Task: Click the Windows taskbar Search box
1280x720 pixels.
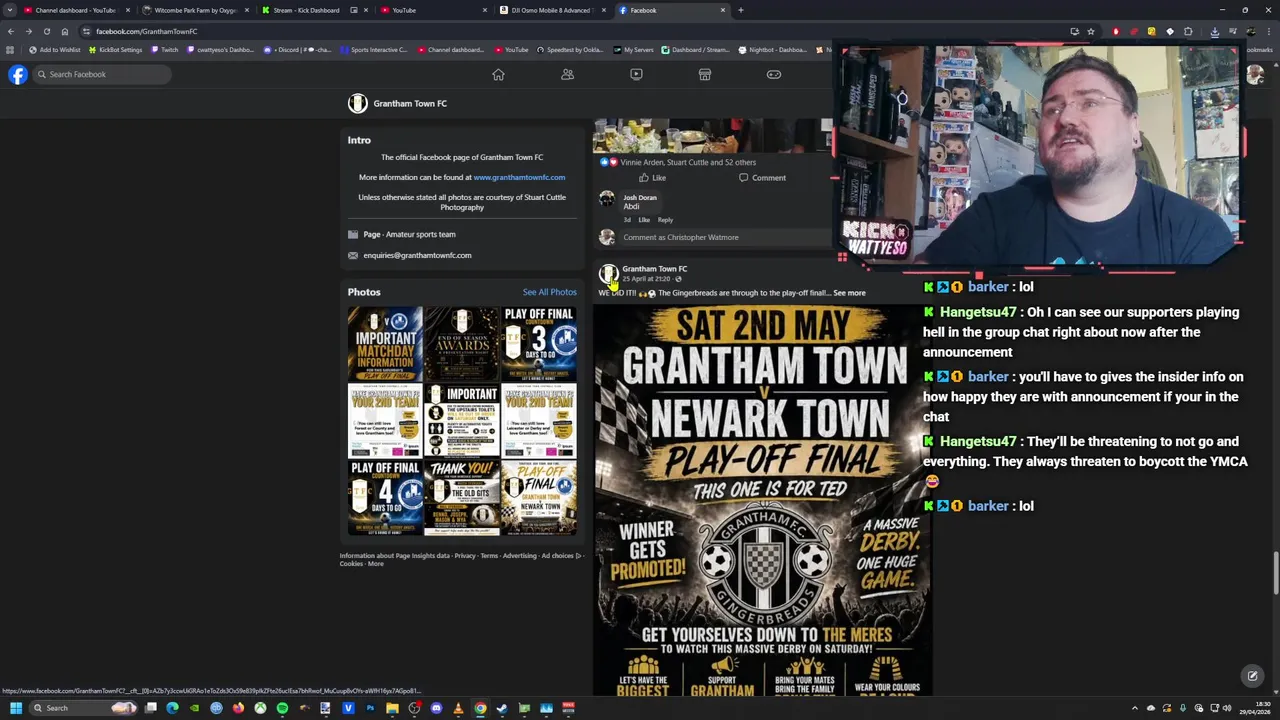Action: (x=85, y=708)
